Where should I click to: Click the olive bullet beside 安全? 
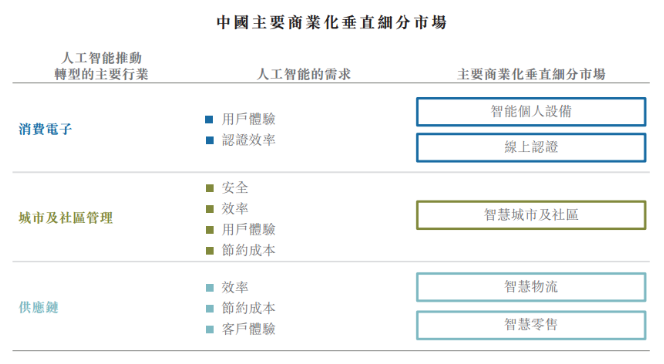(x=210, y=188)
